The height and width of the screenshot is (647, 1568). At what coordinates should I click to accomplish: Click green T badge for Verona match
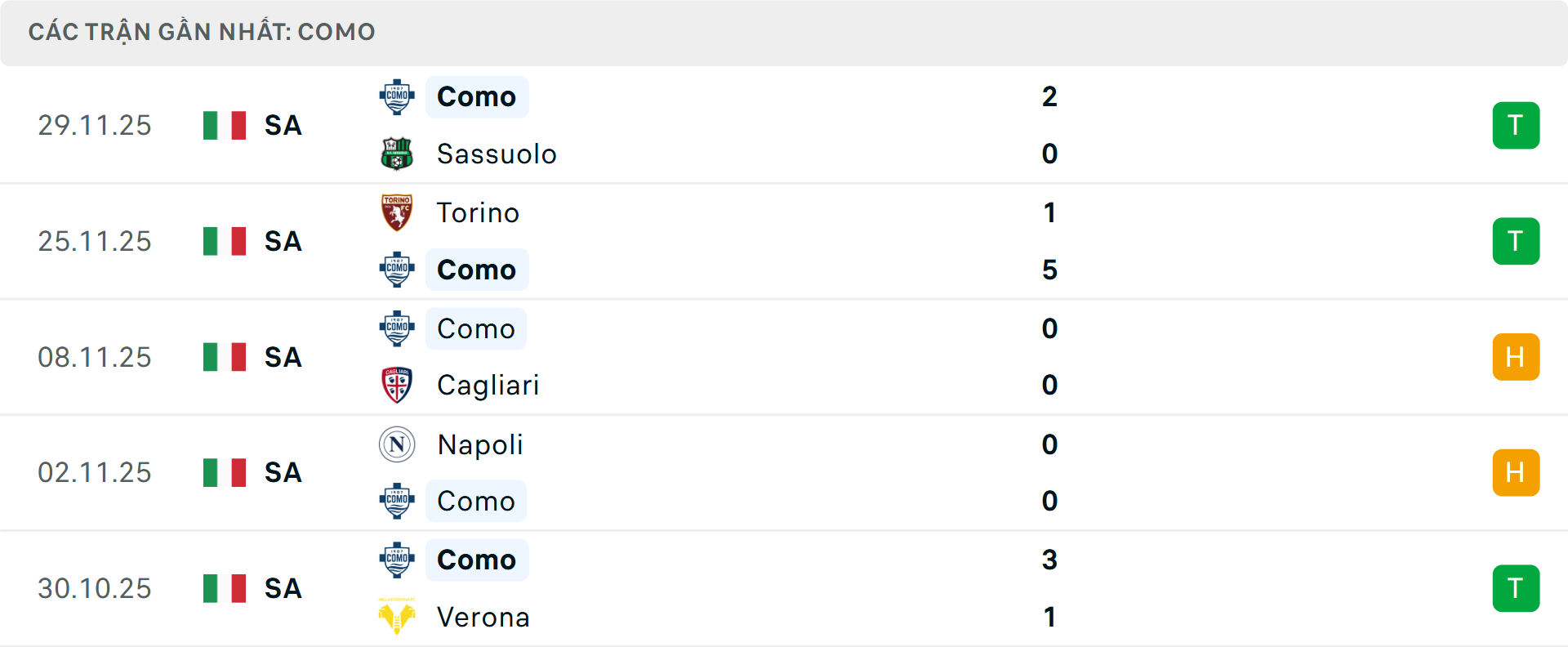point(1516,588)
